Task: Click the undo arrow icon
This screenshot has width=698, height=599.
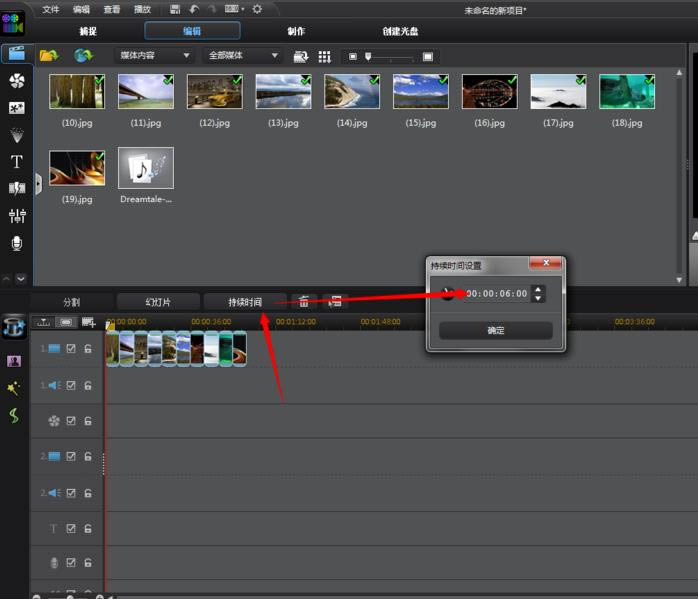Action: point(194,9)
